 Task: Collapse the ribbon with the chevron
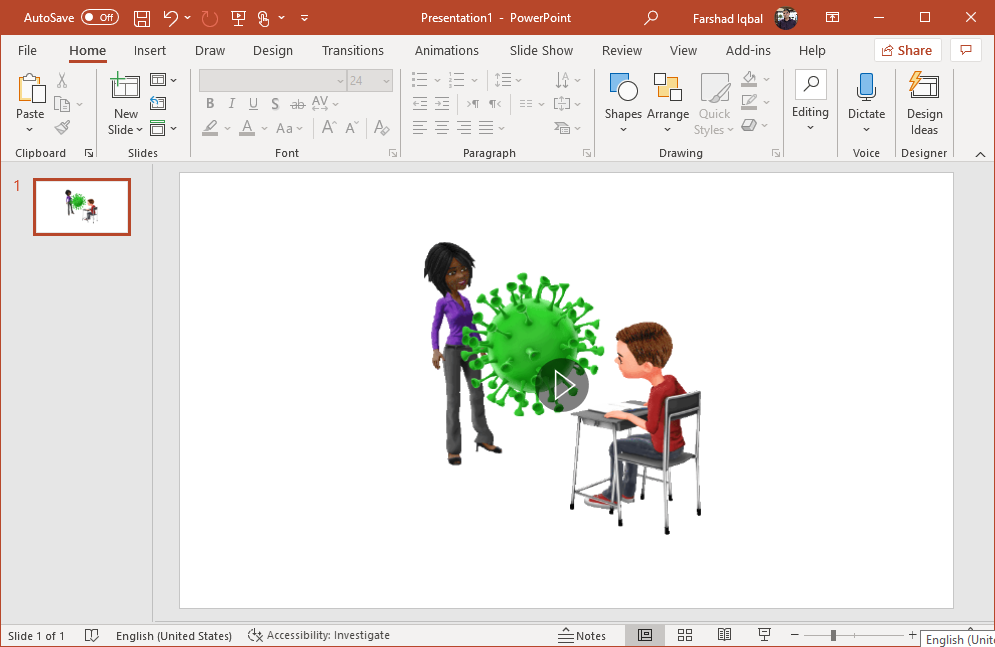tap(979, 154)
